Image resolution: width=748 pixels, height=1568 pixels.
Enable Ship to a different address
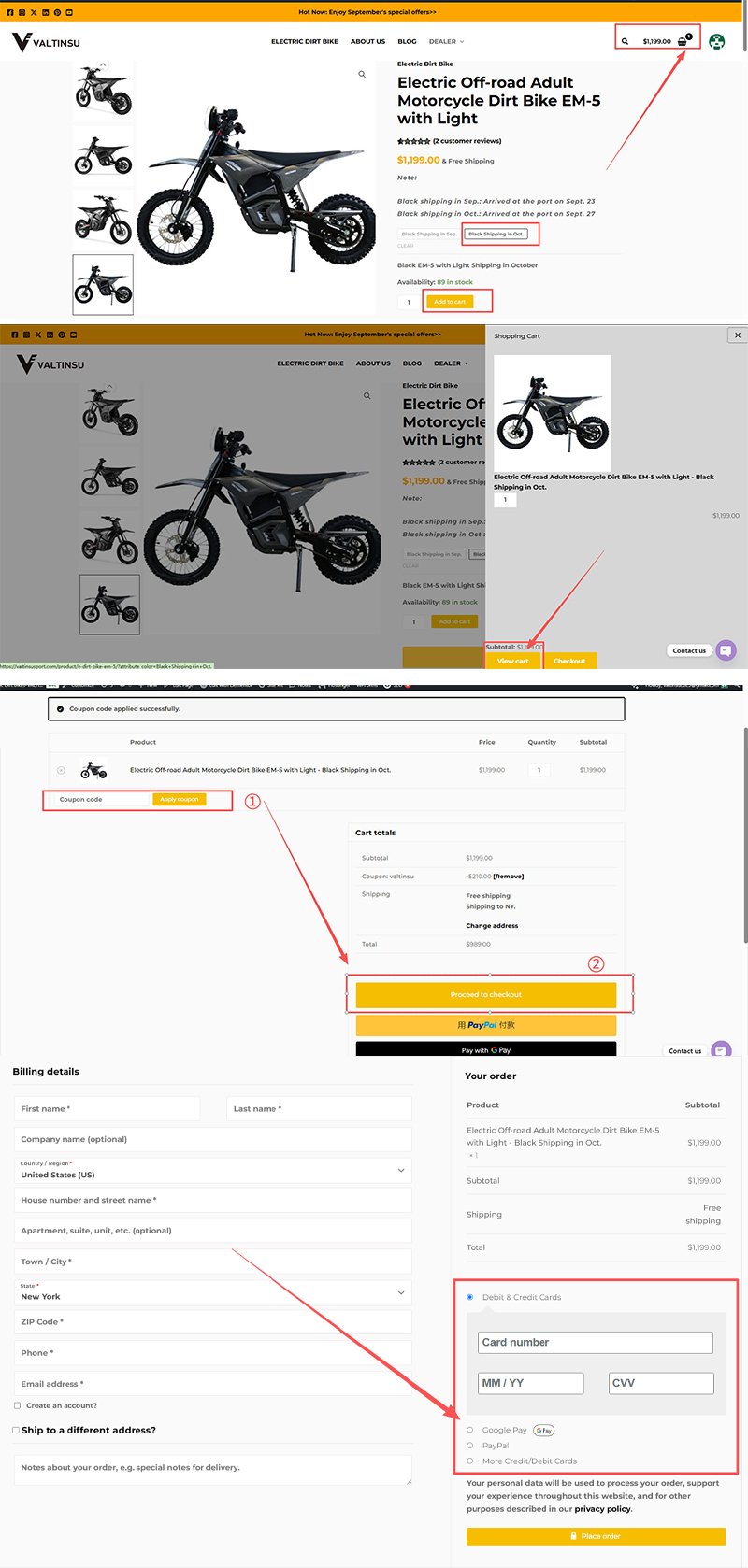tap(16, 1430)
